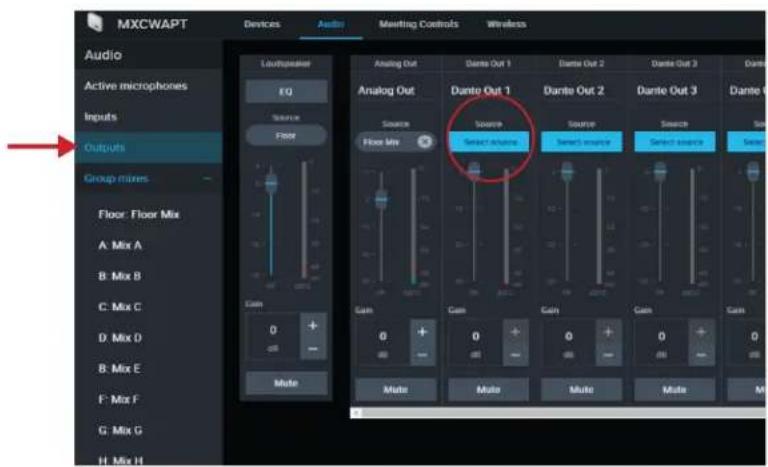768x467 pixels.
Task: Click Select source for Dante Out 1
Action: (x=490, y=142)
